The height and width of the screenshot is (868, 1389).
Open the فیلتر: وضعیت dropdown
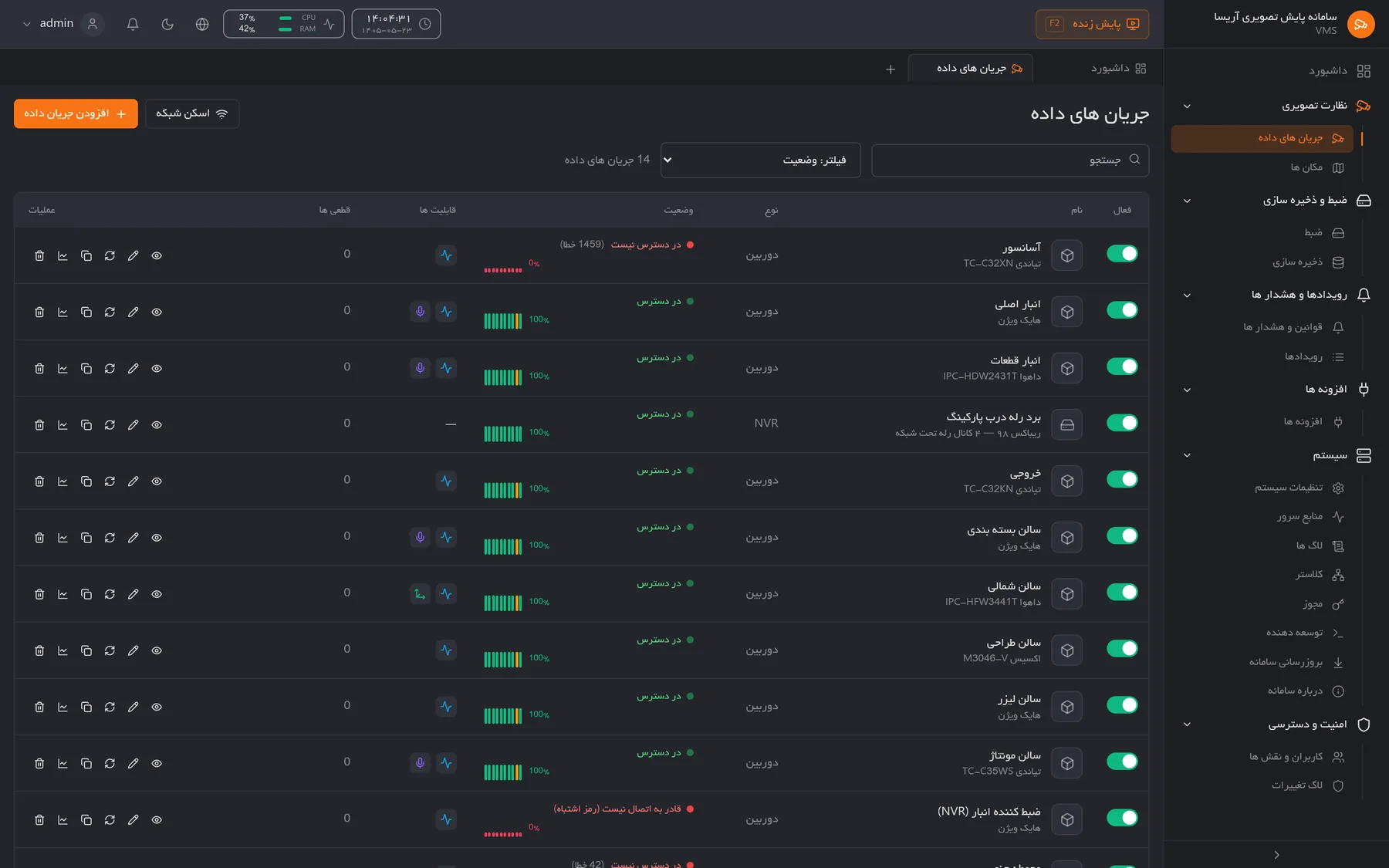click(x=761, y=160)
